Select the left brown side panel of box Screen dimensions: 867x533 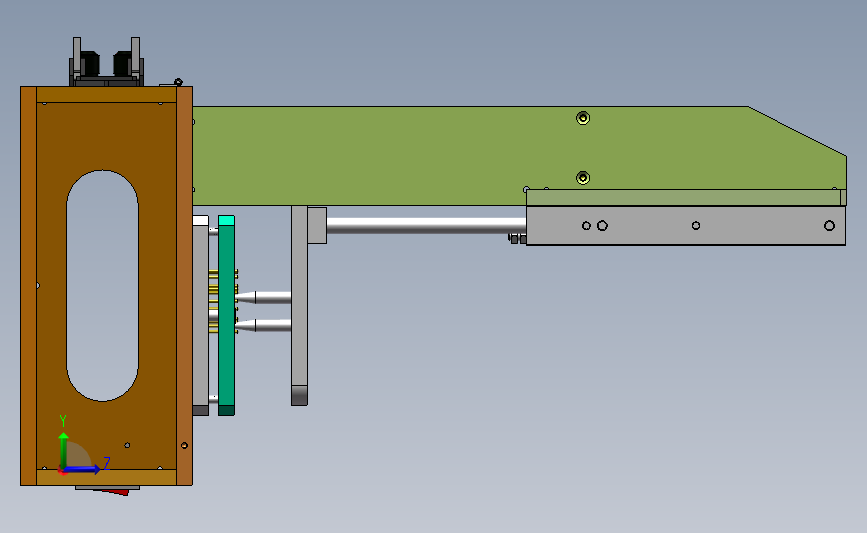(x=28, y=286)
